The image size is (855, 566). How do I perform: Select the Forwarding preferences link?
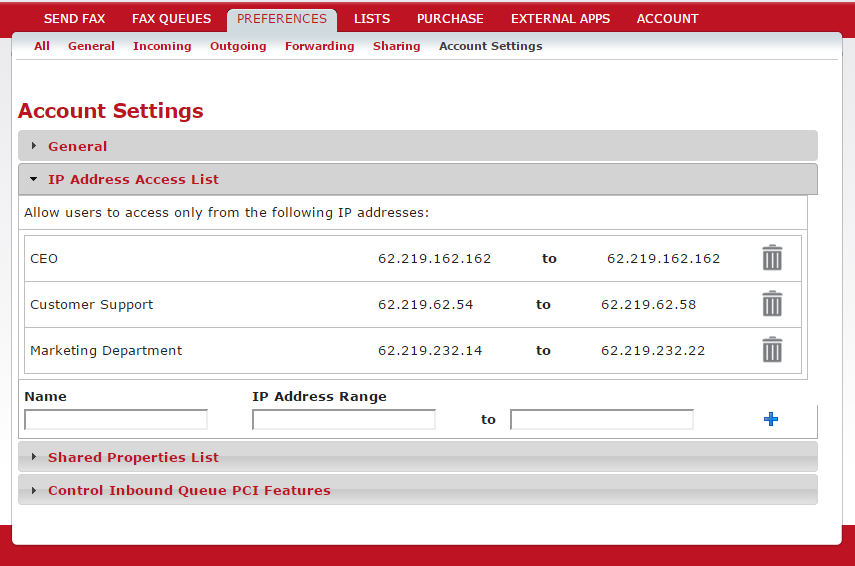click(x=319, y=46)
